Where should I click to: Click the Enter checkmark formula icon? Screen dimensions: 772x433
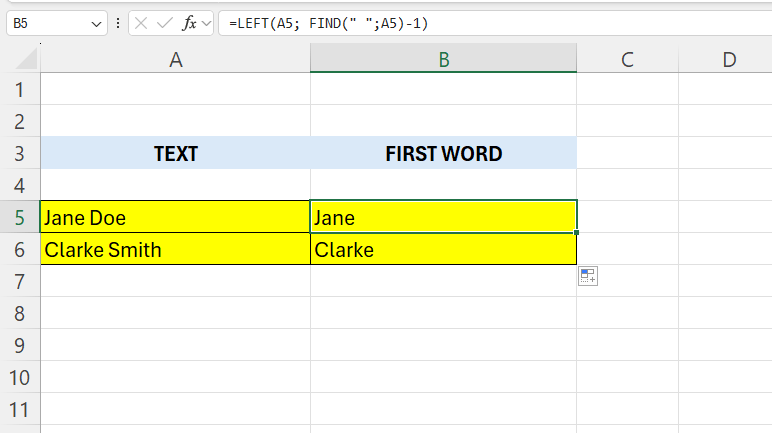pyautogui.click(x=166, y=22)
